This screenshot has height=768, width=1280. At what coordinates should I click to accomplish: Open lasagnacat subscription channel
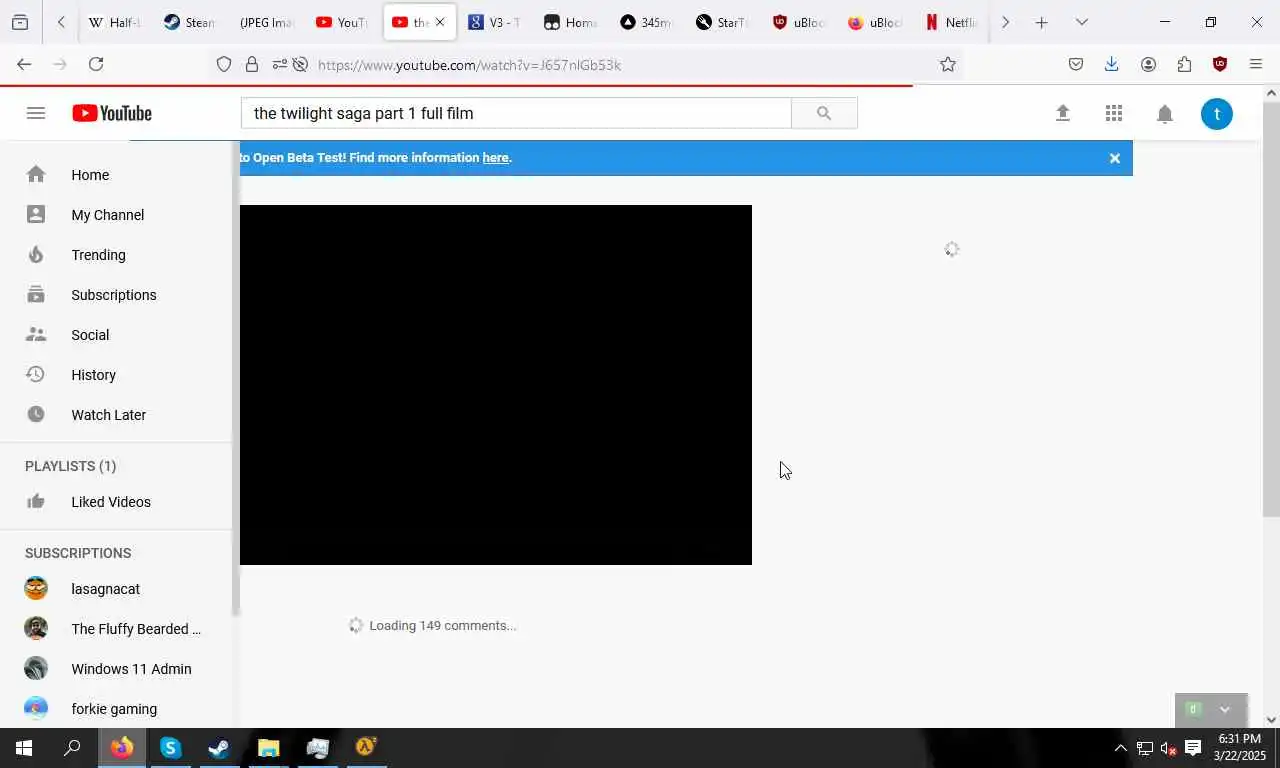[x=116, y=589]
